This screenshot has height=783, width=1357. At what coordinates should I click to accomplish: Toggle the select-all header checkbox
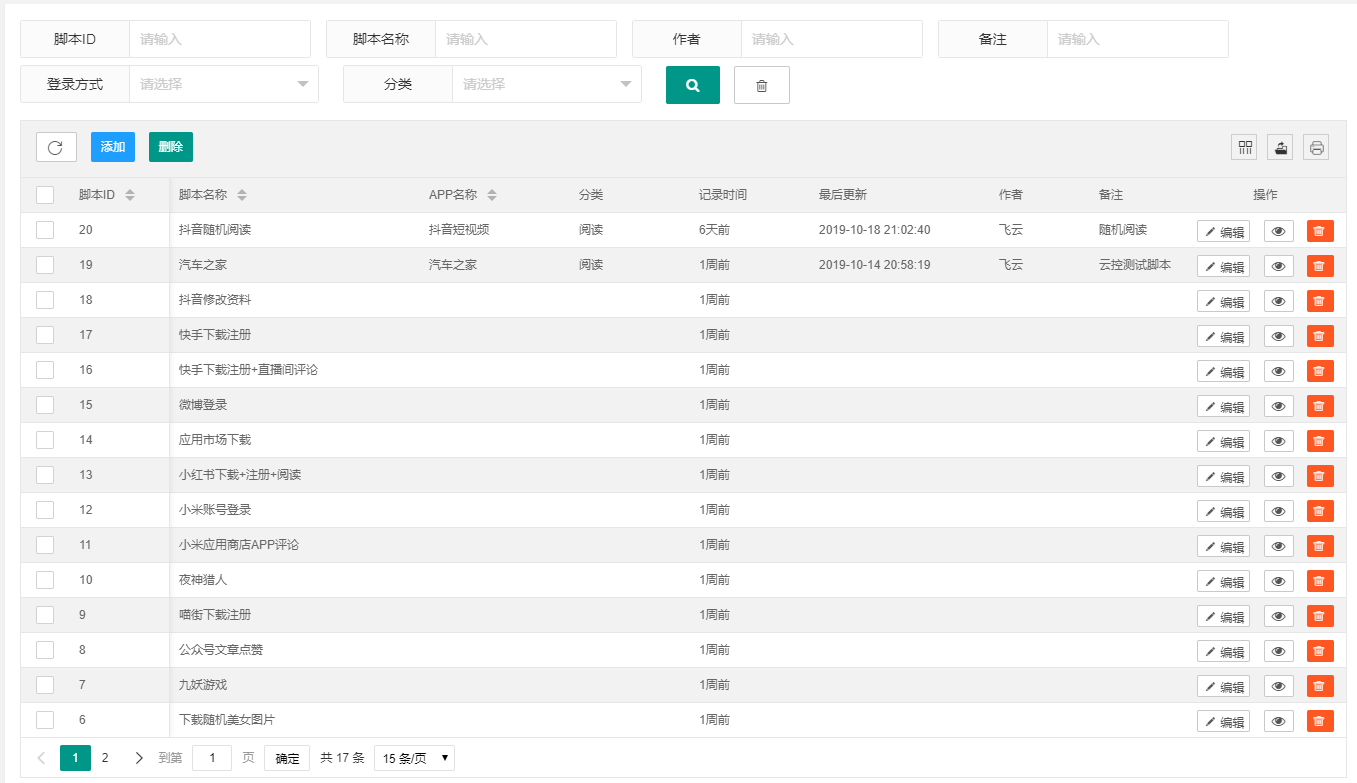pos(45,195)
